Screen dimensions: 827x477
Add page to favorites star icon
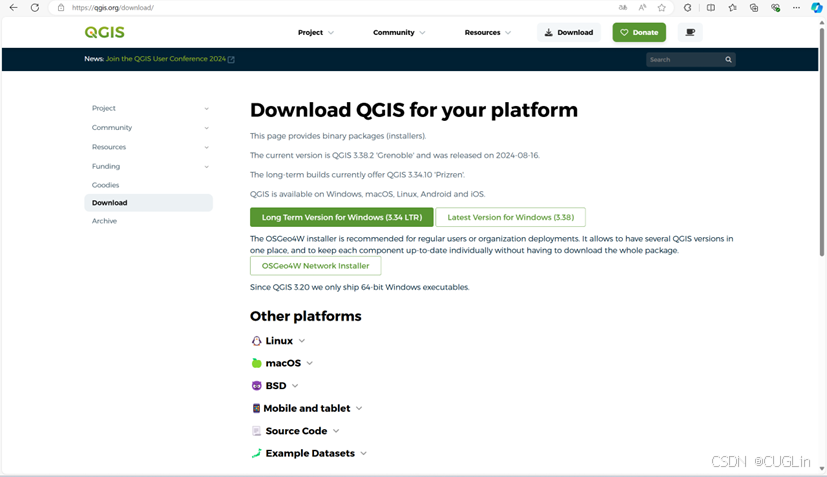(x=661, y=7)
